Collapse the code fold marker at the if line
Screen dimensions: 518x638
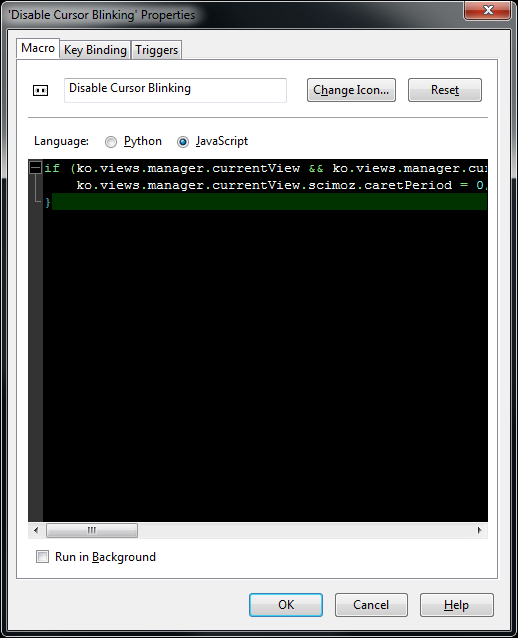36,168
